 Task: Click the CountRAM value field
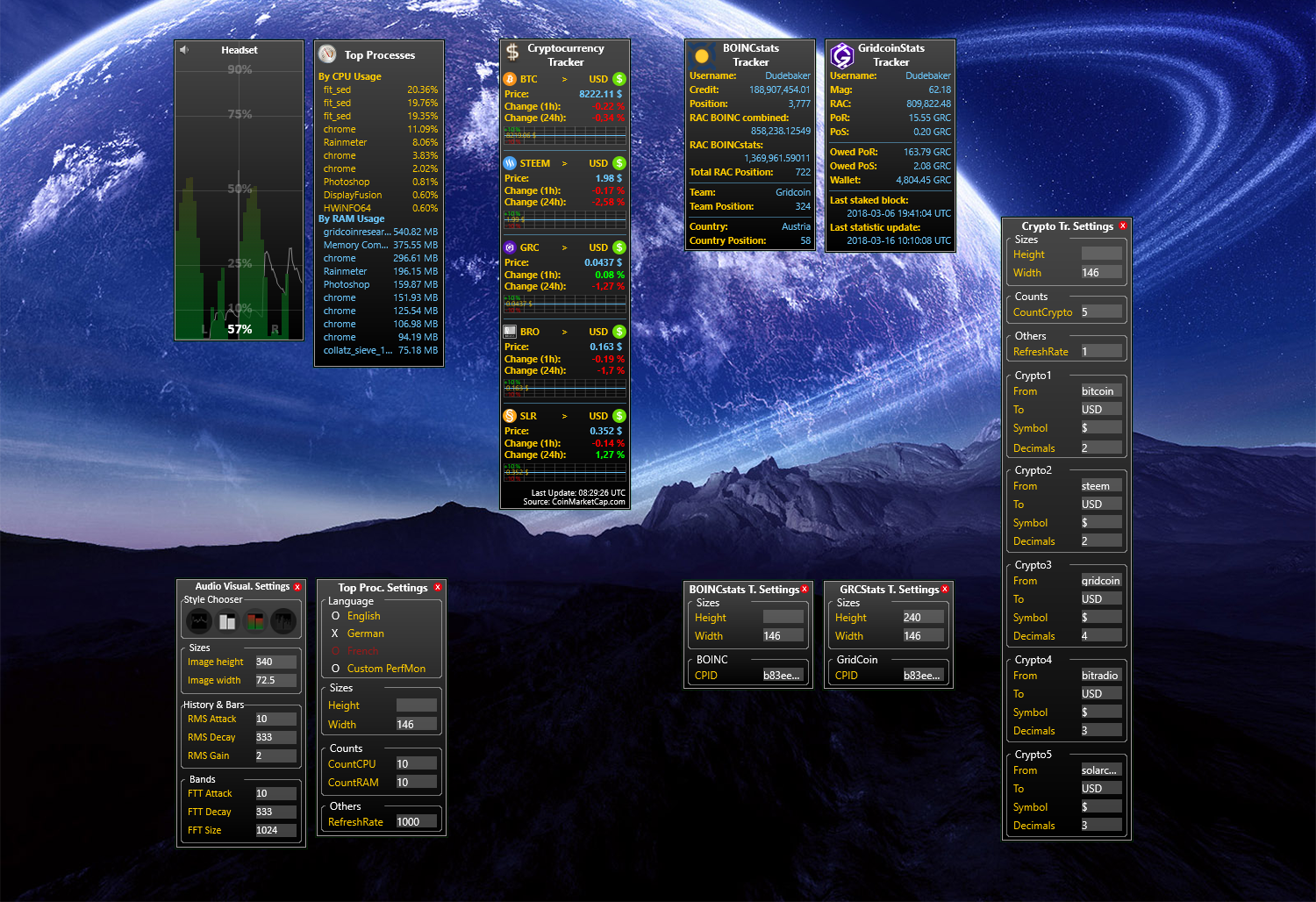click(x=416, y=782)
